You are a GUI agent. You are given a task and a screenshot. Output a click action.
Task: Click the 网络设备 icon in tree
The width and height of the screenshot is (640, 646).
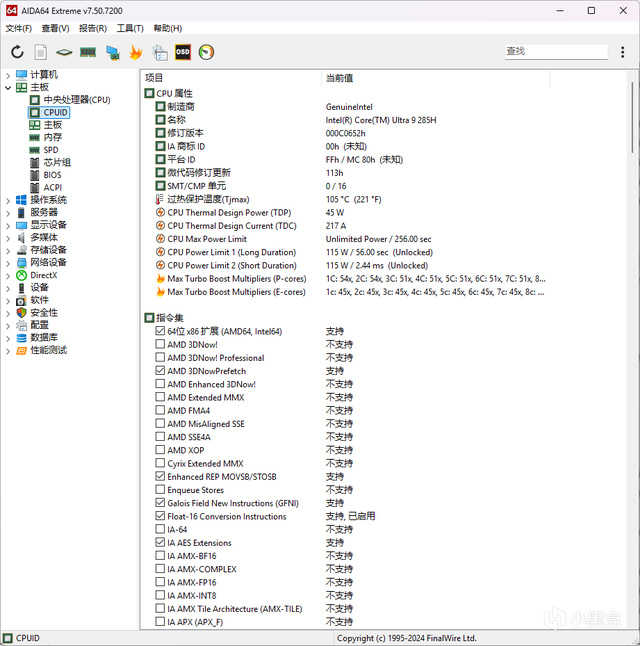(x=21, y=263)
